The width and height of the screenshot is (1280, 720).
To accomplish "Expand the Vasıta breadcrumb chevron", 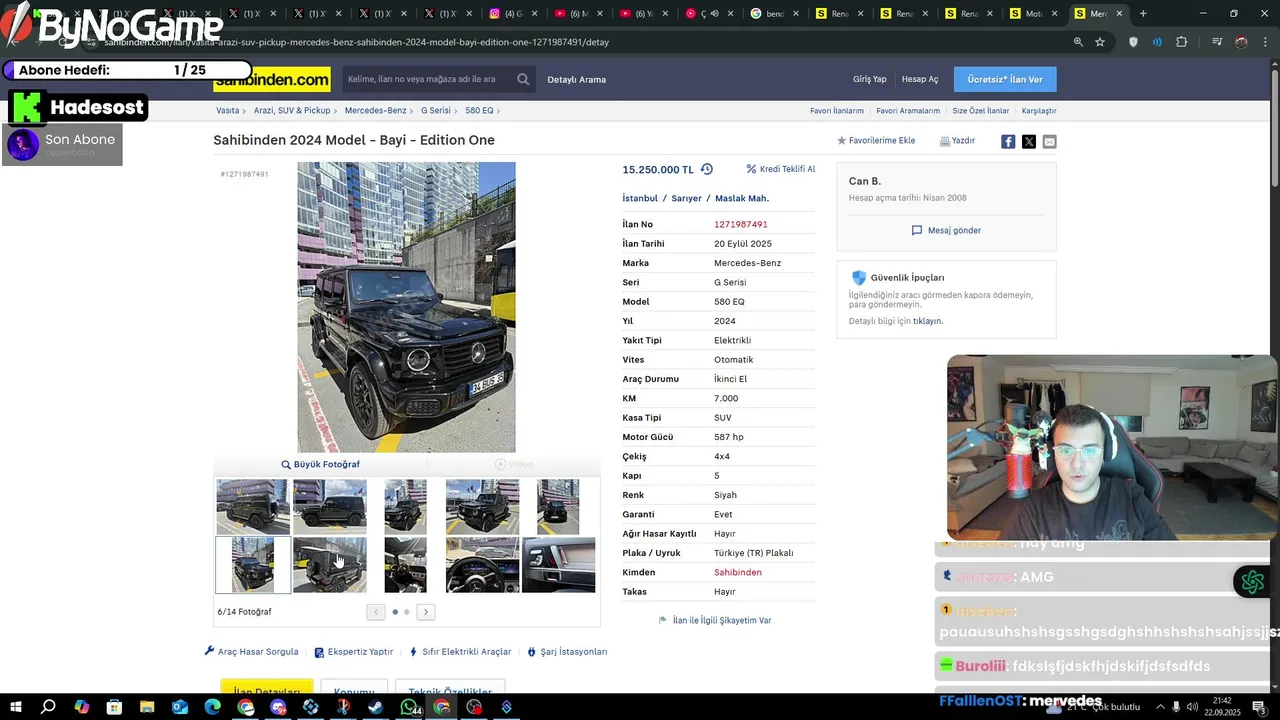I will tap(244, 111).
